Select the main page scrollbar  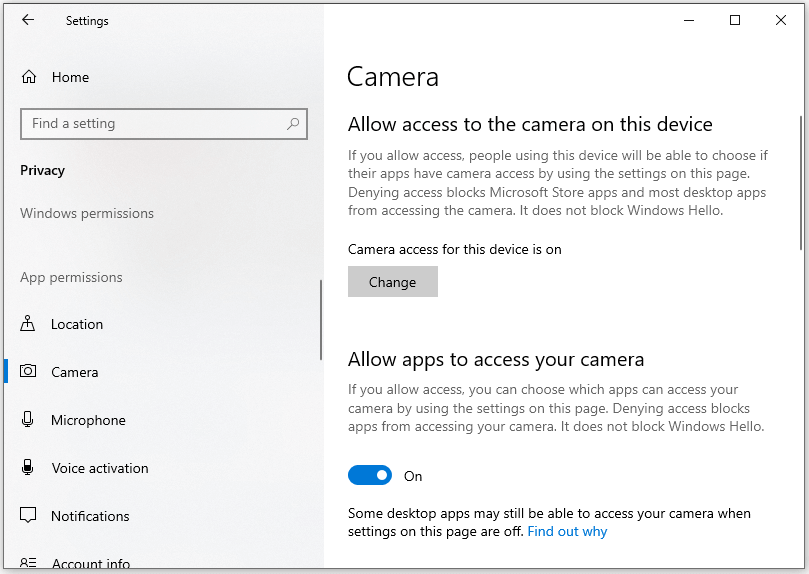[801, 183]
